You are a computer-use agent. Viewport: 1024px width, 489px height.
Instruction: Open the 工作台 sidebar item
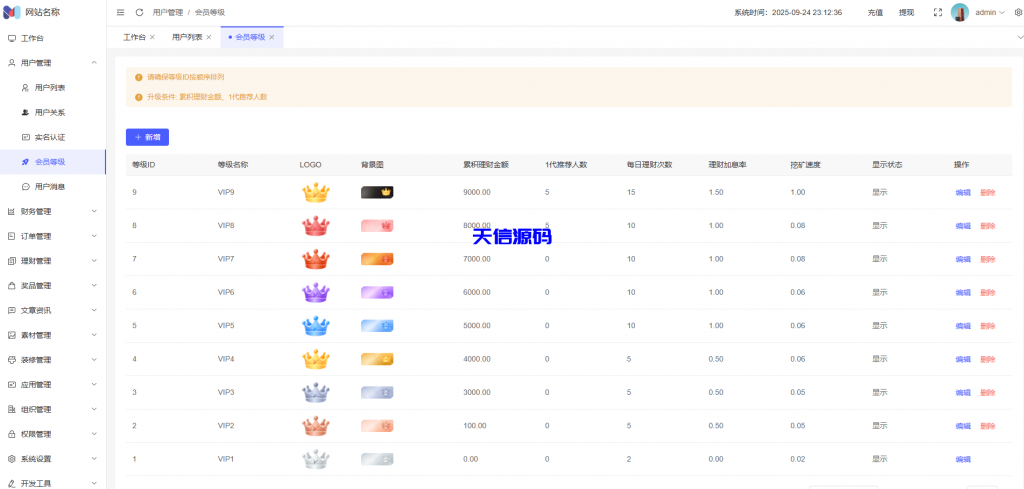[32, 38]
